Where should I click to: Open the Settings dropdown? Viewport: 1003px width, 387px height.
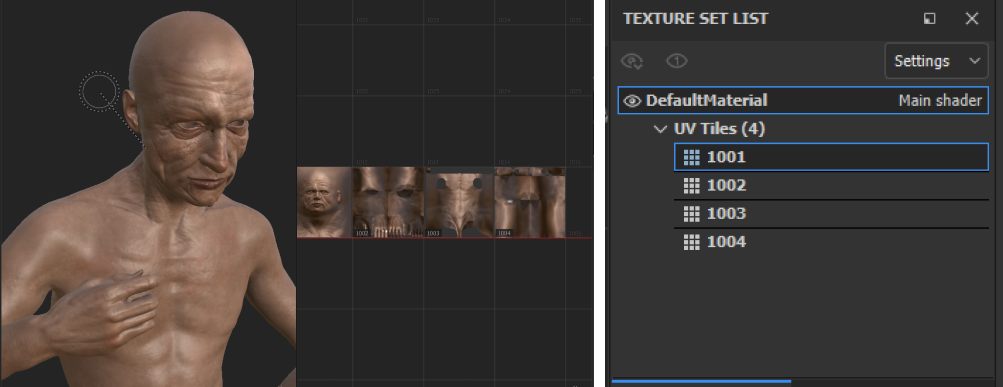tap(936, 61)
